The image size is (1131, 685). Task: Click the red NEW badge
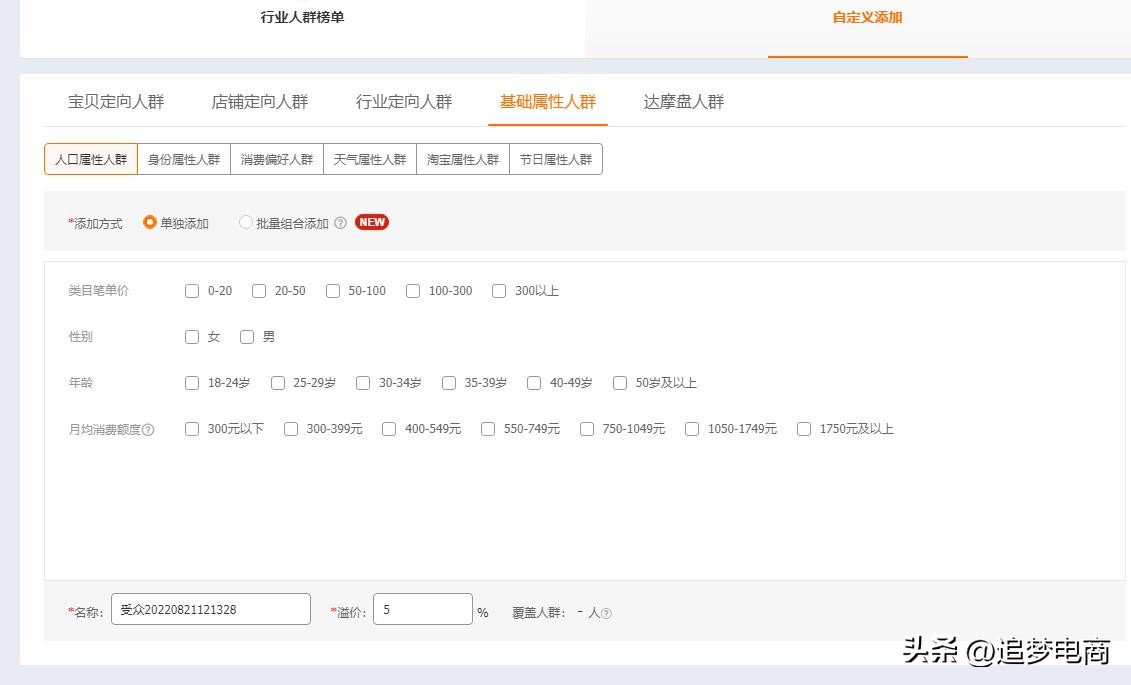tap(371, 222)
